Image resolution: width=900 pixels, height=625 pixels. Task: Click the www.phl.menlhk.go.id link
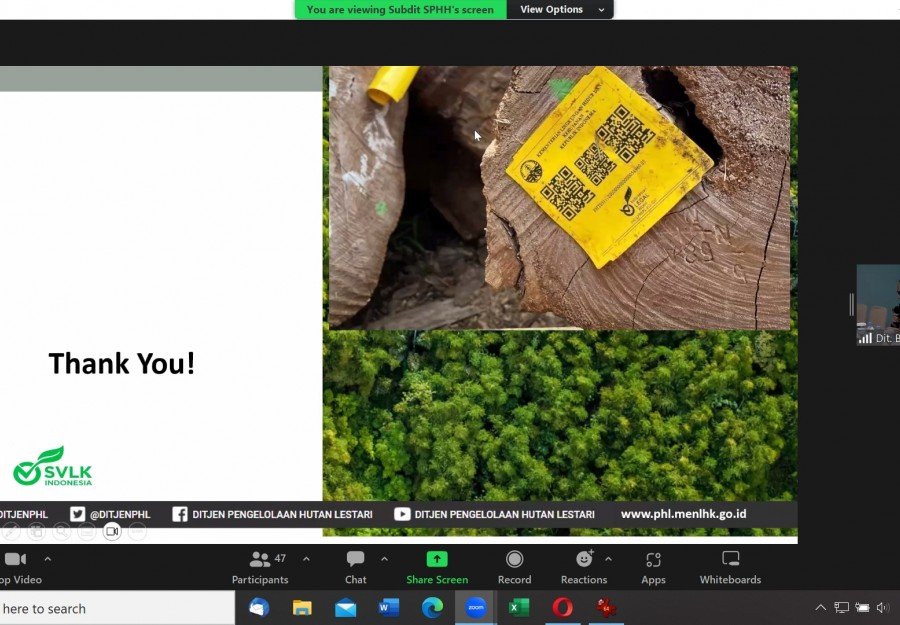pyautogui.click(x=684, y=514)
